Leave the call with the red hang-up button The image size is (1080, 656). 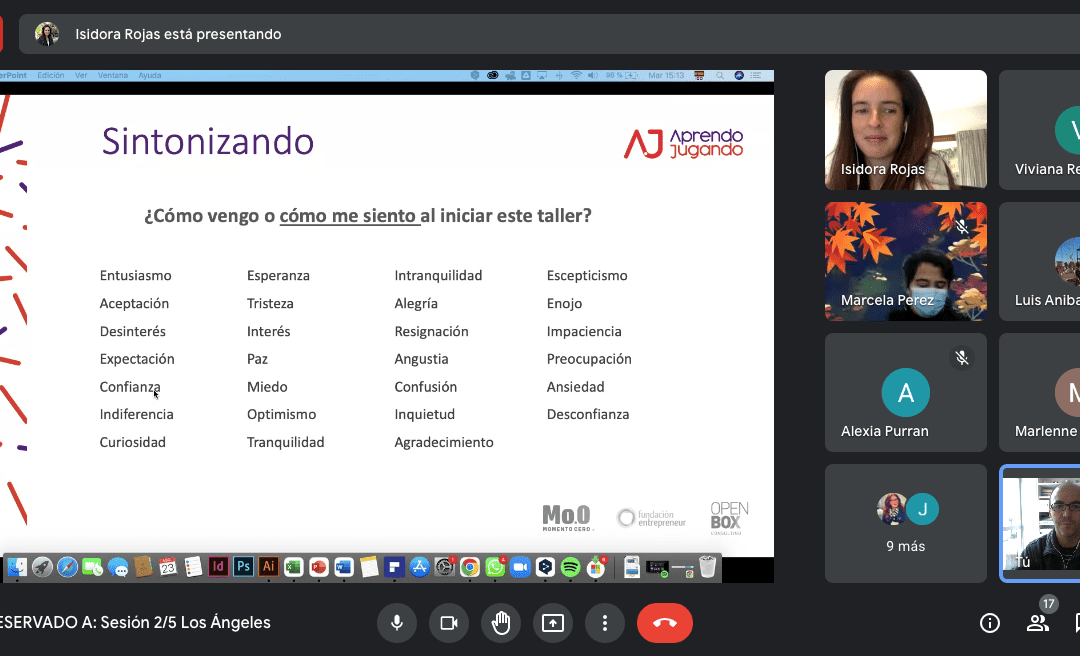pos(665,623)
